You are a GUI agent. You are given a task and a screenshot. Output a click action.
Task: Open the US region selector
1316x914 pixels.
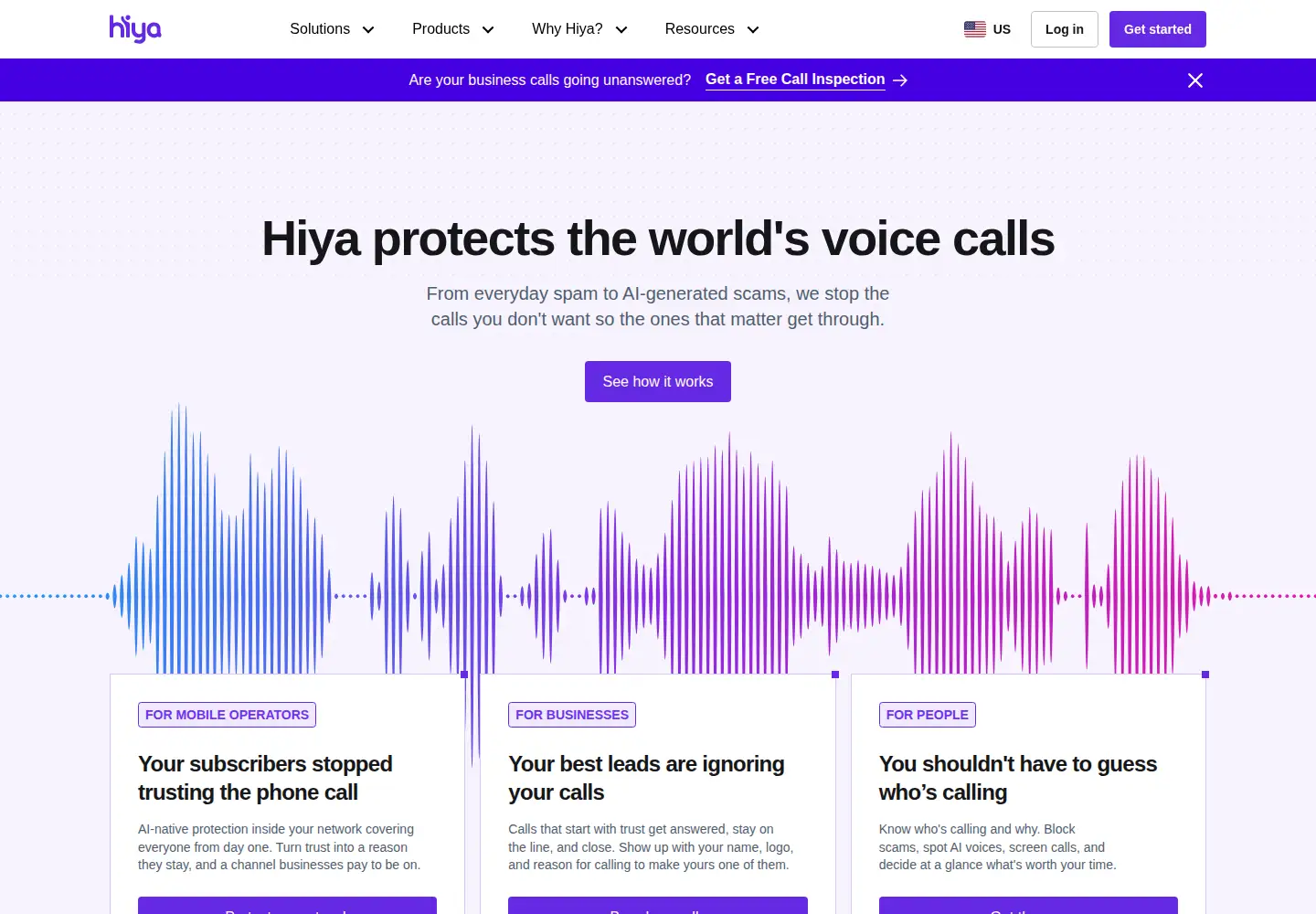coord(987,29)
